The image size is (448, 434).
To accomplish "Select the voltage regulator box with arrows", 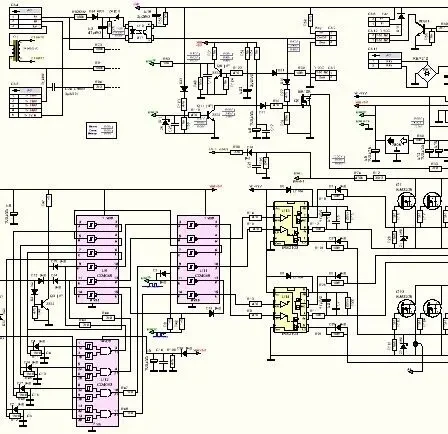I will [397, 144].
